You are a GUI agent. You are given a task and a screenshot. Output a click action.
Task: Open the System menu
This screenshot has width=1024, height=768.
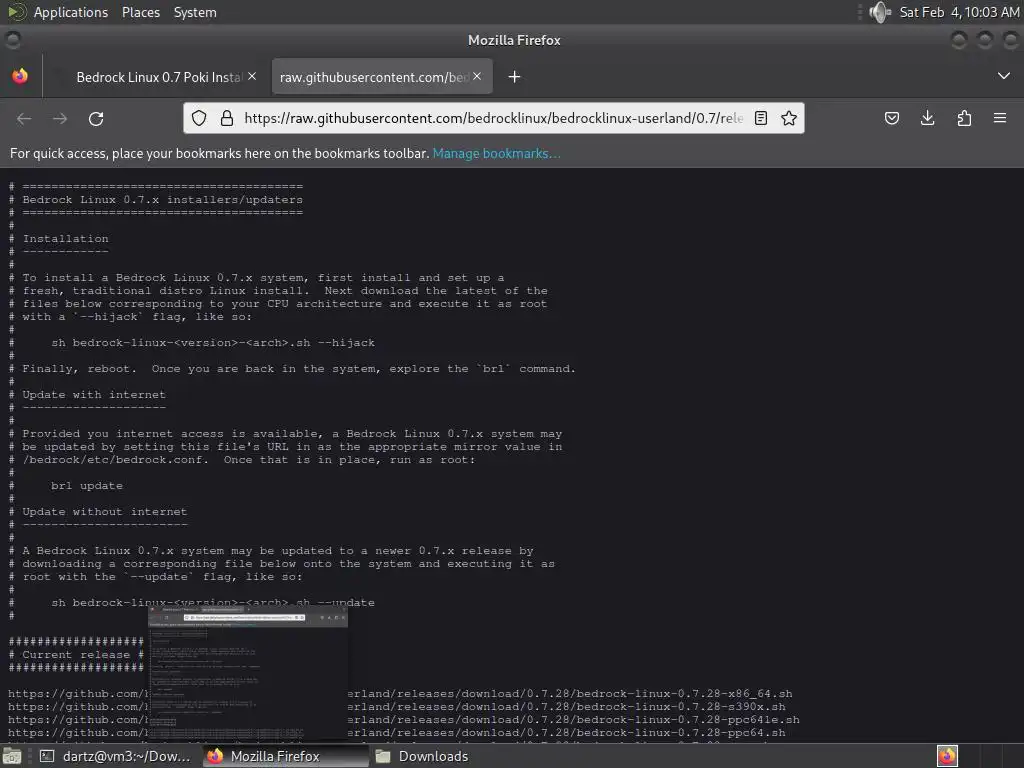pos(195,12)
